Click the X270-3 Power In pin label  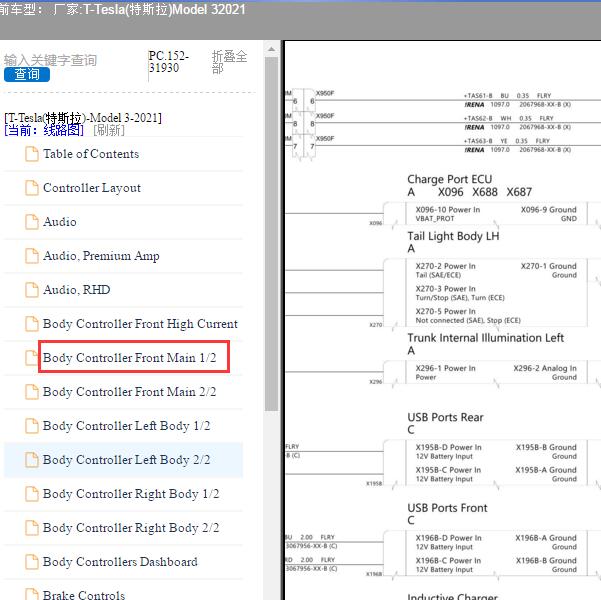tap(445, 289)
